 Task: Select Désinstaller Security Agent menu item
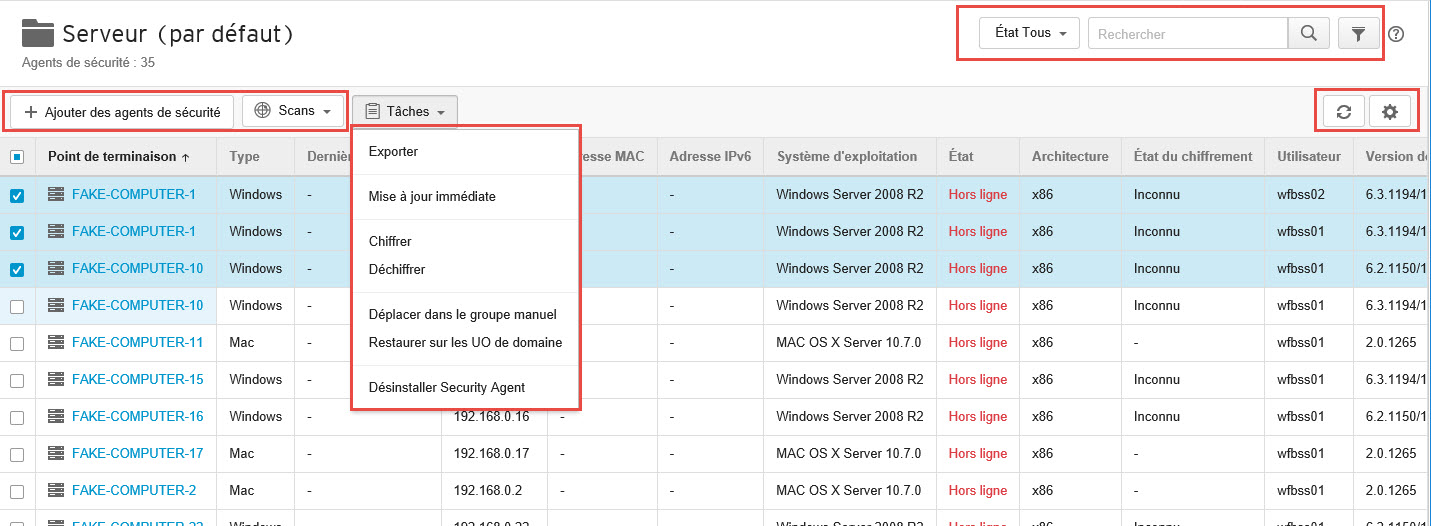point(446,387)
